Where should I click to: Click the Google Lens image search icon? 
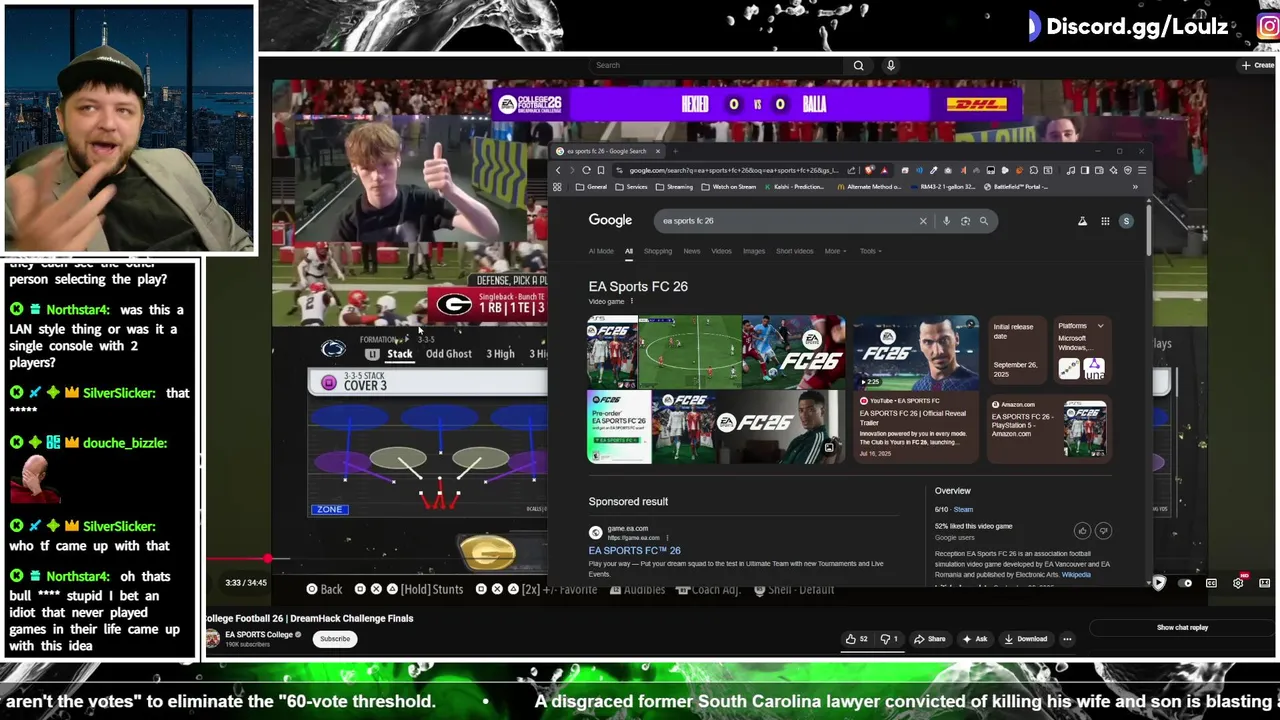click(965, 221)
